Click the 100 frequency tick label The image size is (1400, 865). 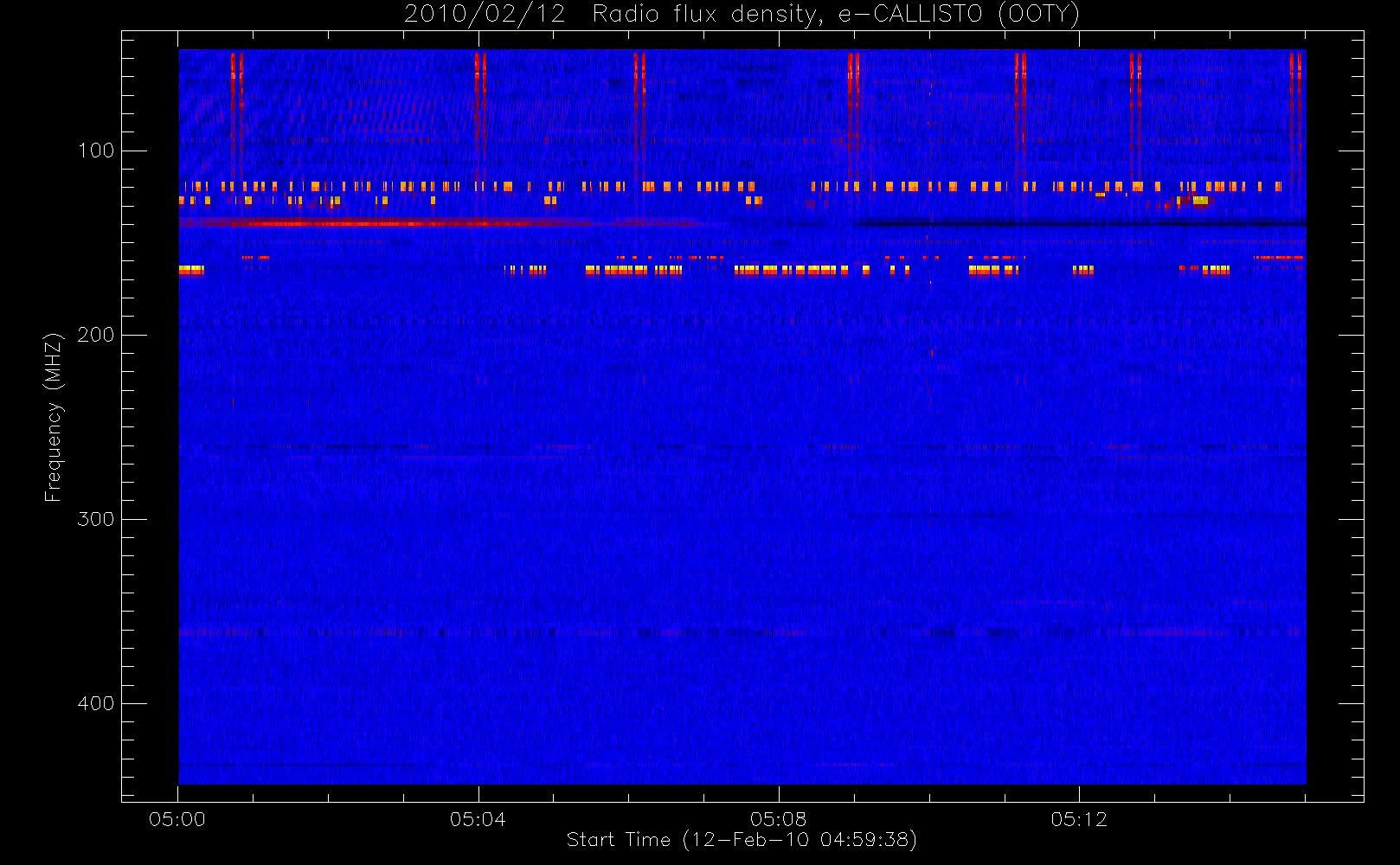96,151
